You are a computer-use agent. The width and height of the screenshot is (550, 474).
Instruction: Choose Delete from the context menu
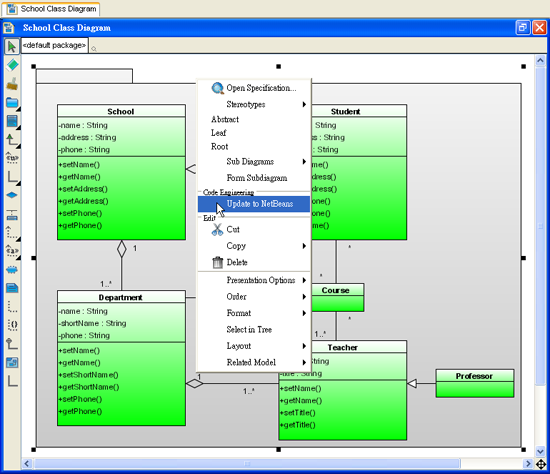click(x=254, y=262)
